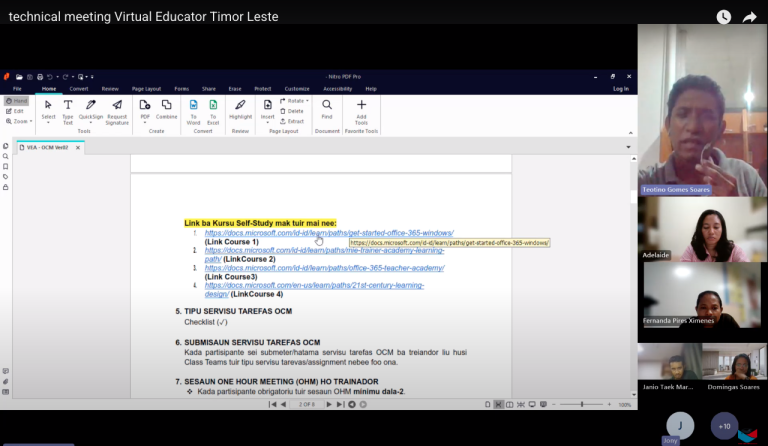Open the Bookmarks sidebar panel
Screen dimensions: 768x446
point(5,166)
